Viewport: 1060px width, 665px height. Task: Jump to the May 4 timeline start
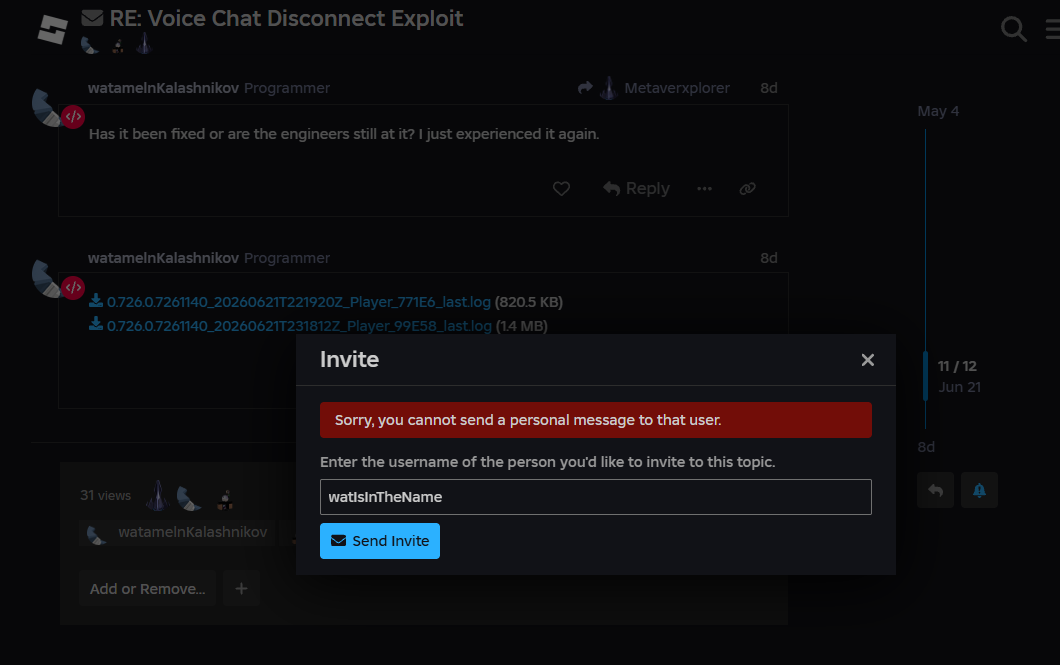point(938,112)
